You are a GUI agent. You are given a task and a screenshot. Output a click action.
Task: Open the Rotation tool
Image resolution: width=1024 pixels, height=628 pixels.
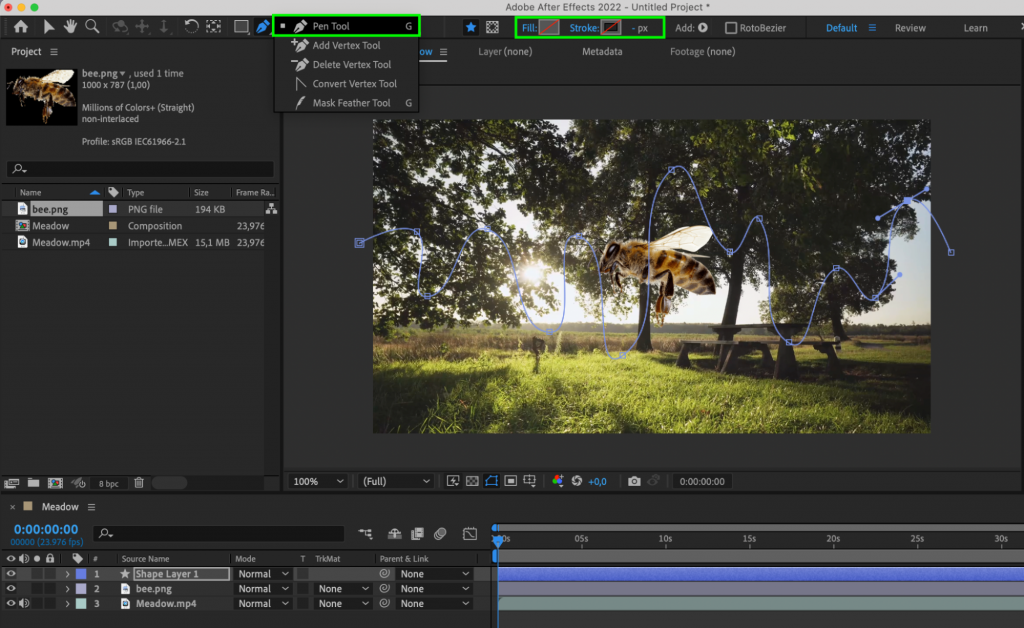point(192,27)
